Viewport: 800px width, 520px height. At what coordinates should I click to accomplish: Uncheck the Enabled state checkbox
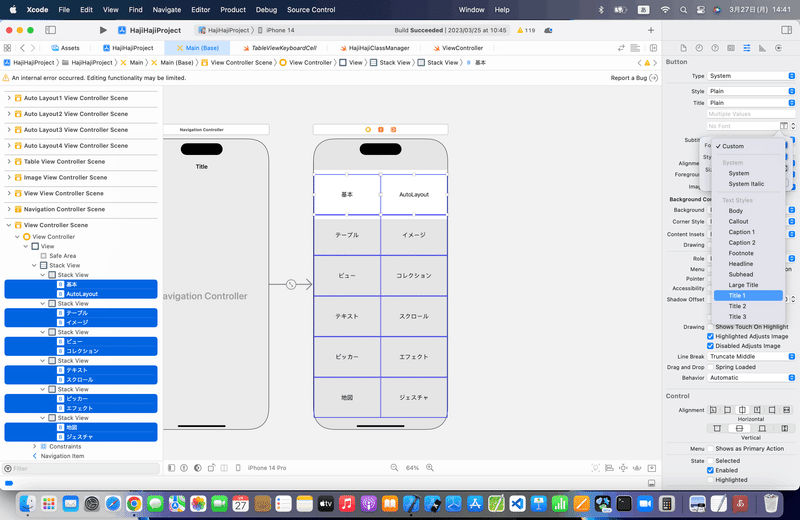tap(710, 470)
